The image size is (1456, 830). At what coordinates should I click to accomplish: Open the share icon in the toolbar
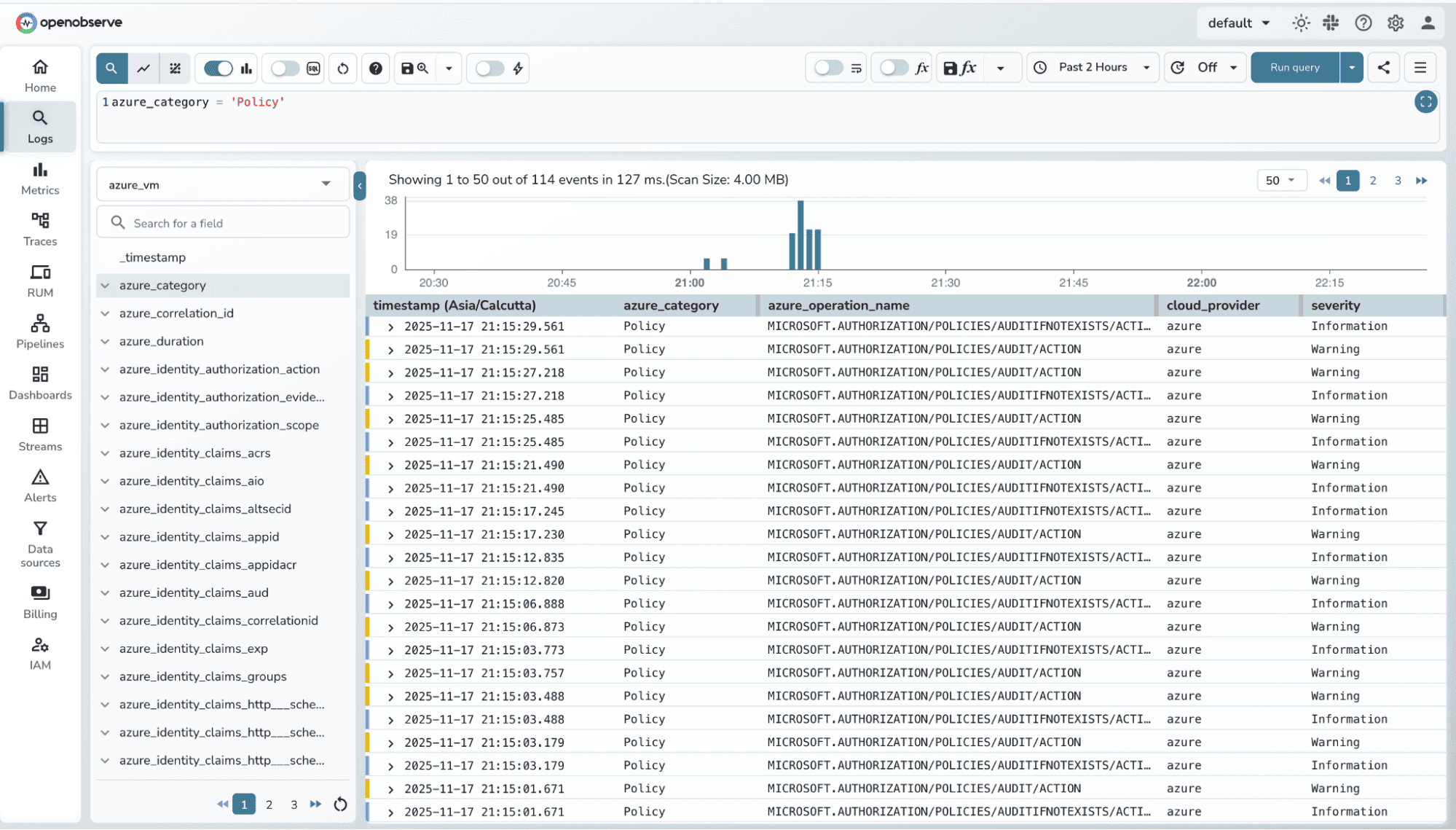click(x=1382, y=67)
